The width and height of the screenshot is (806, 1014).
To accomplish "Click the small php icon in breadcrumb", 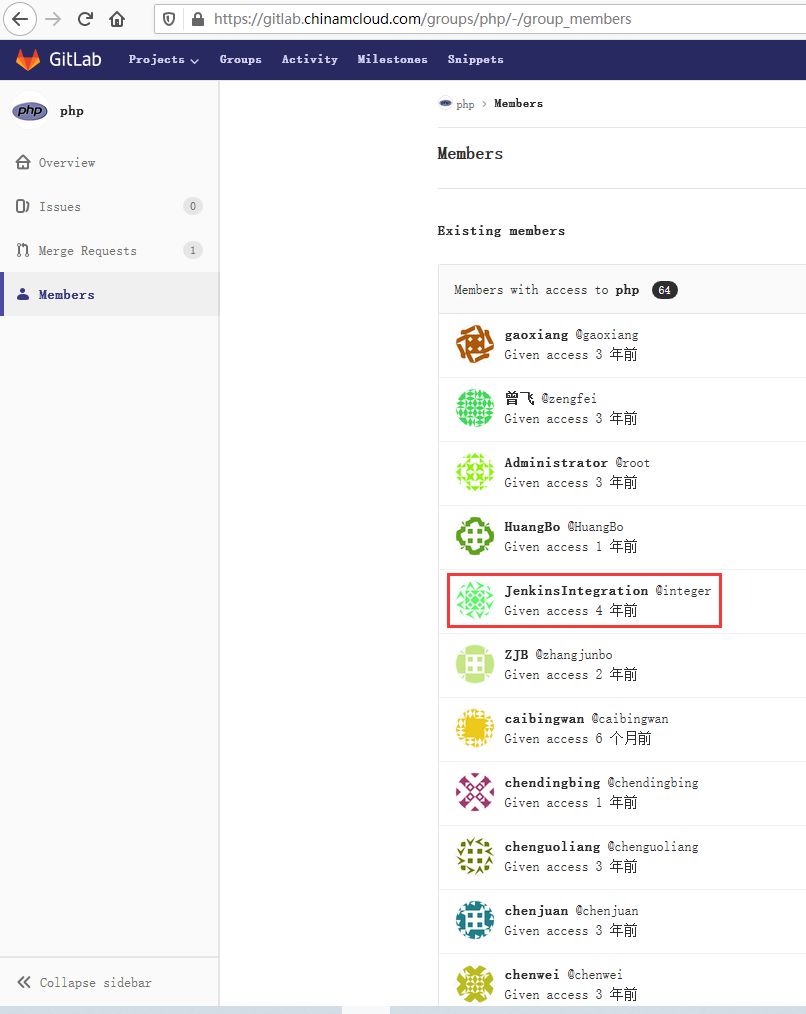I will pyautogui.click(x=445, y=103).
